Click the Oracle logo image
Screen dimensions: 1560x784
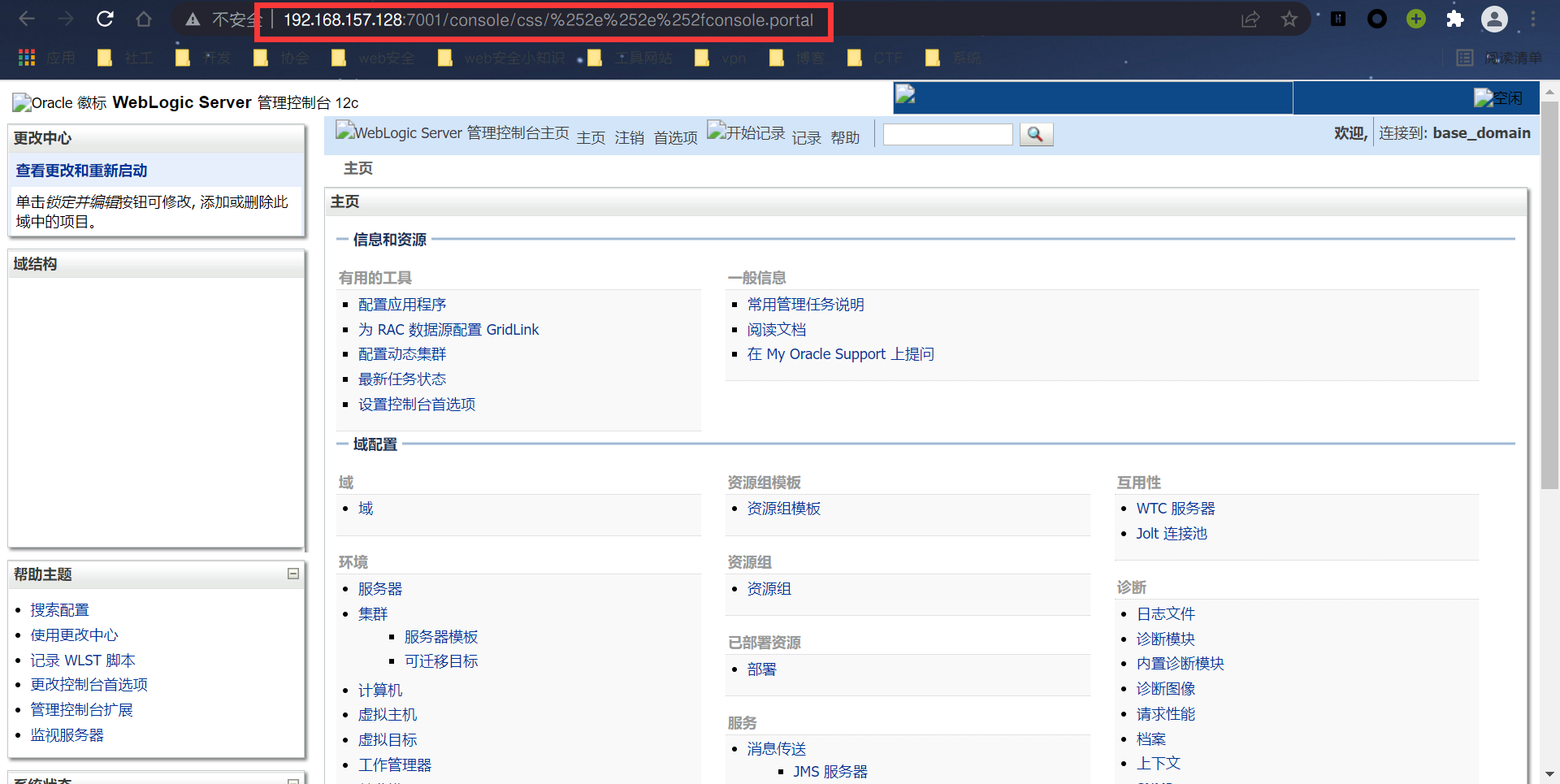point(59,102)
